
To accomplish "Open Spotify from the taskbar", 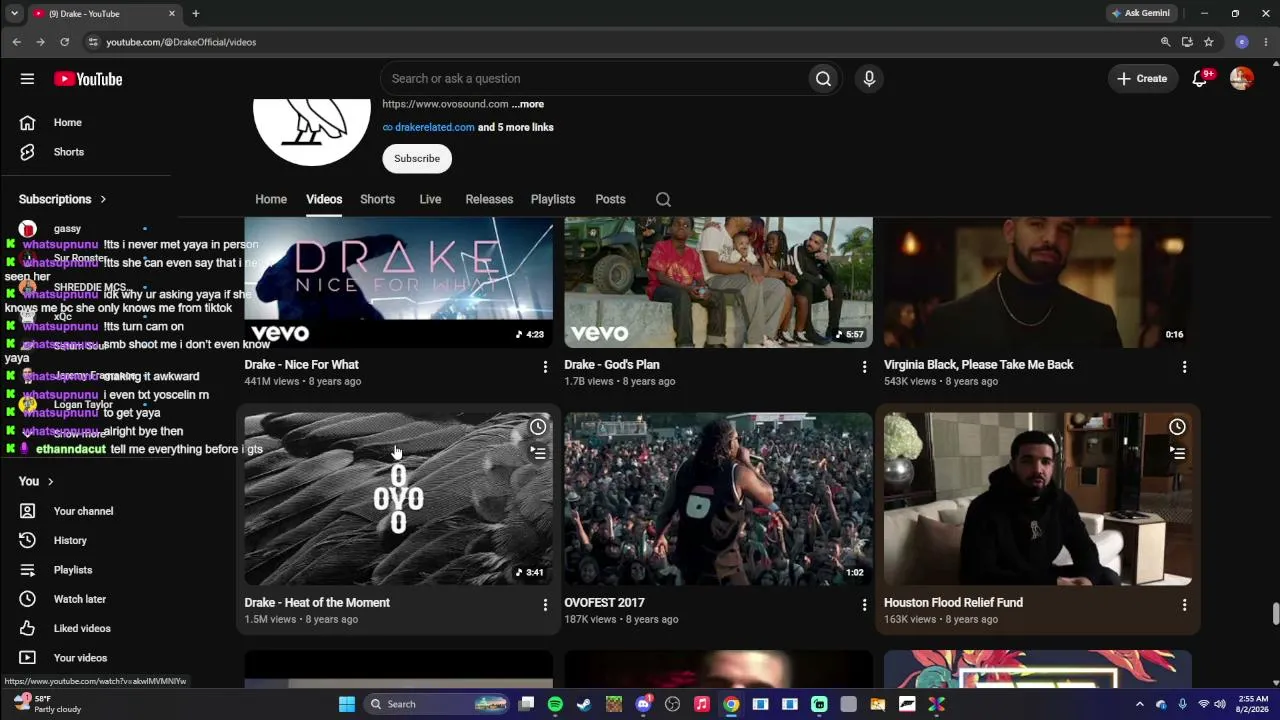I will click(555, 704).
